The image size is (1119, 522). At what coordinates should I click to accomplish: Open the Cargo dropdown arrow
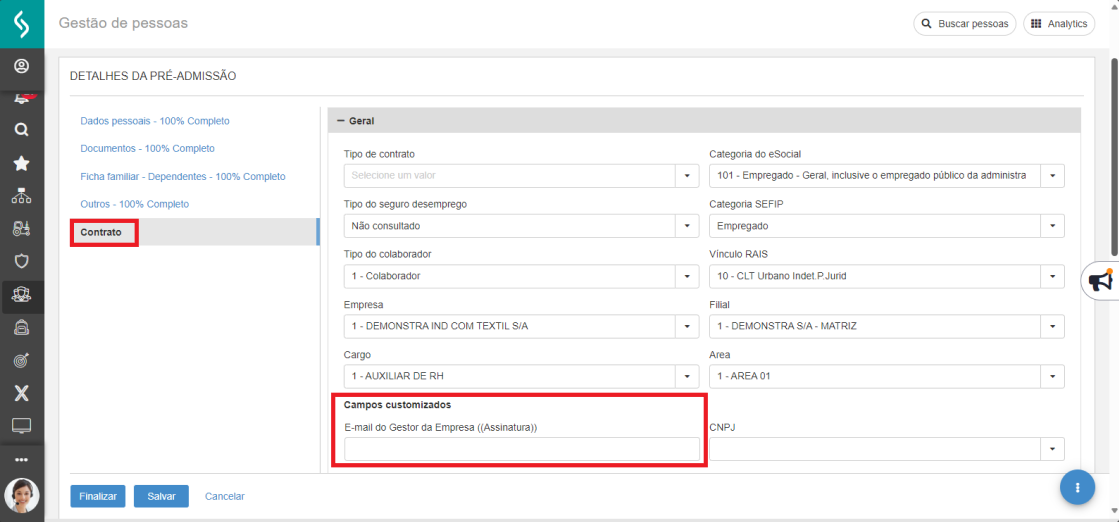tap(687, 377)
